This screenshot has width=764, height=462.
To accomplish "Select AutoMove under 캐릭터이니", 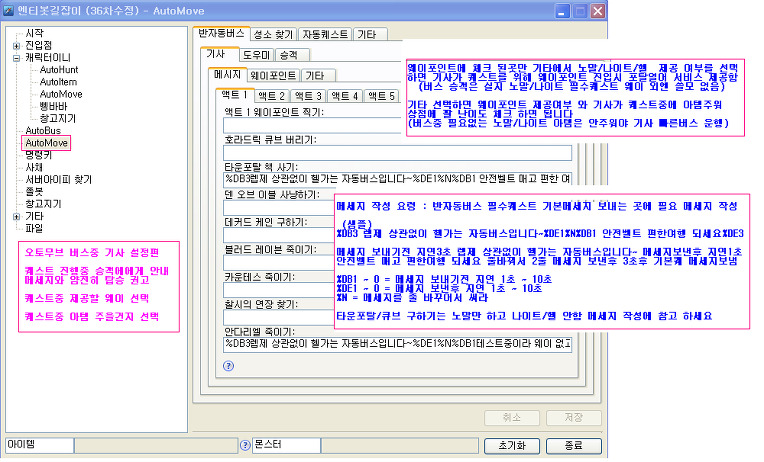I will (60, 94).
